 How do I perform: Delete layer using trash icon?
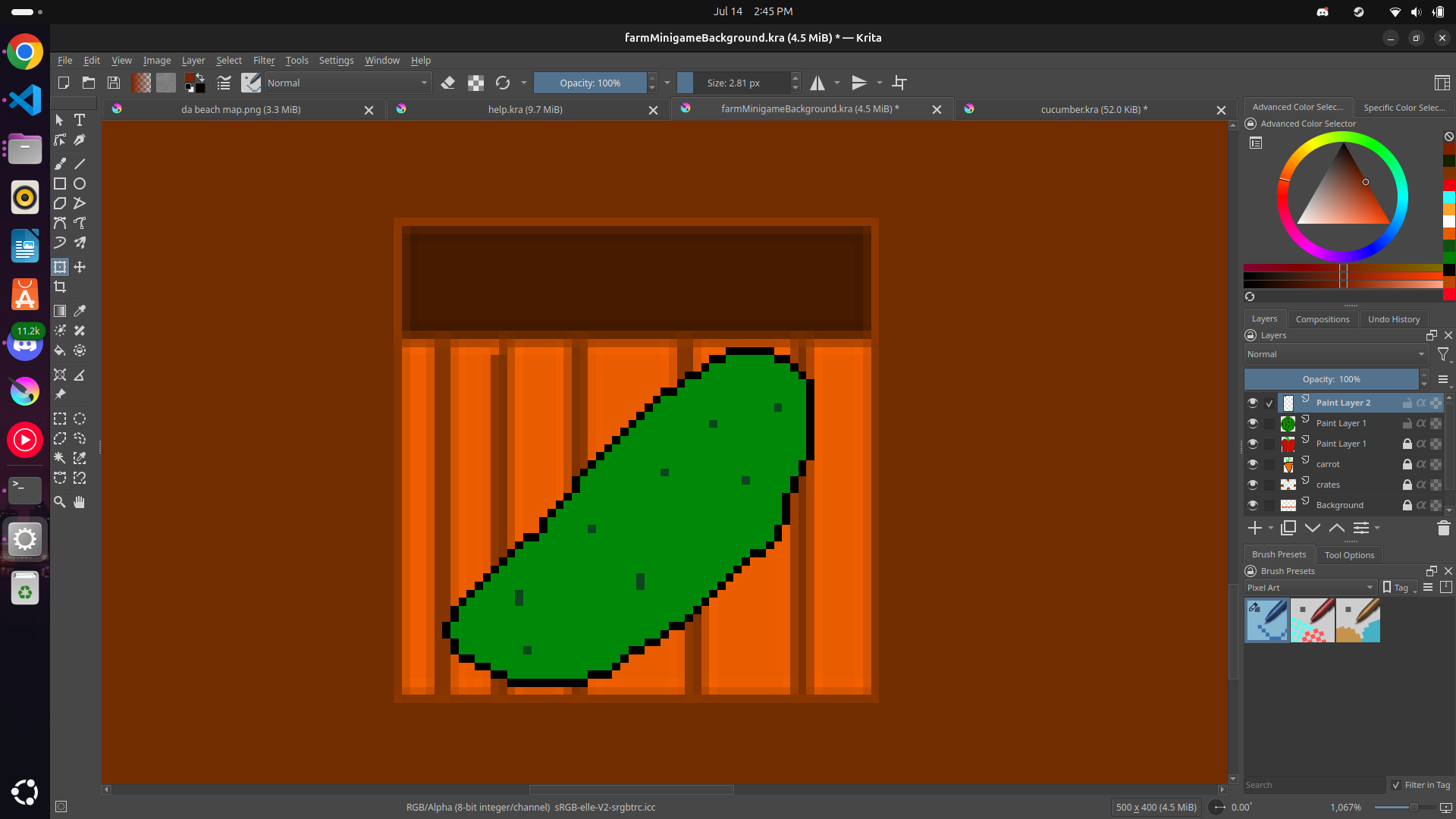pyautogui.click(x=1443, y=528)
